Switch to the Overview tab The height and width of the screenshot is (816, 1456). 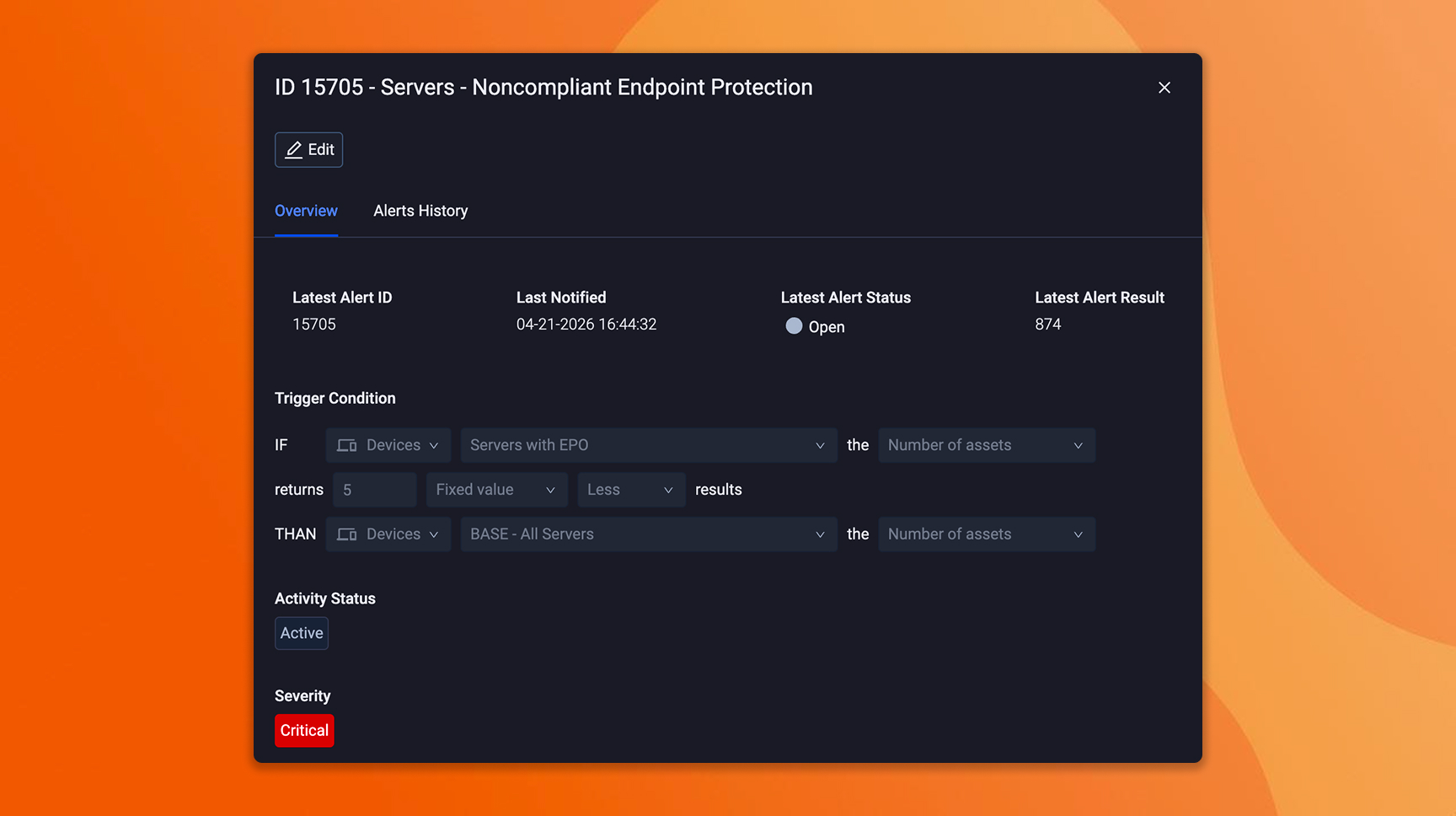coord(306,211)
